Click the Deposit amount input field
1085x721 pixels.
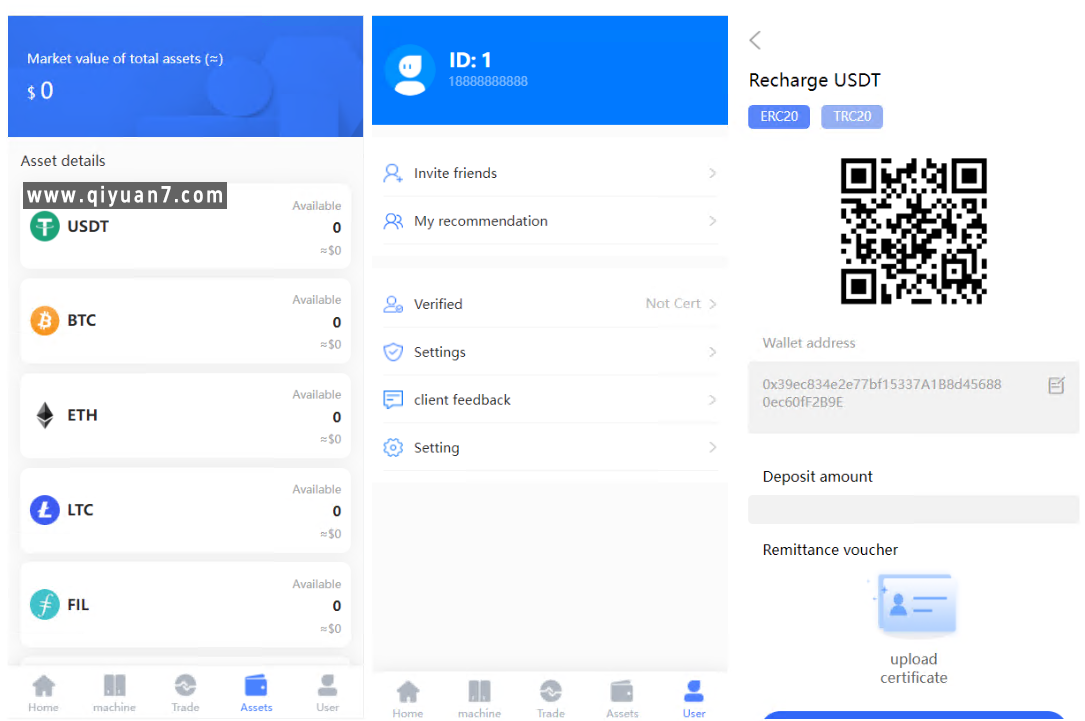coord(913,510)
